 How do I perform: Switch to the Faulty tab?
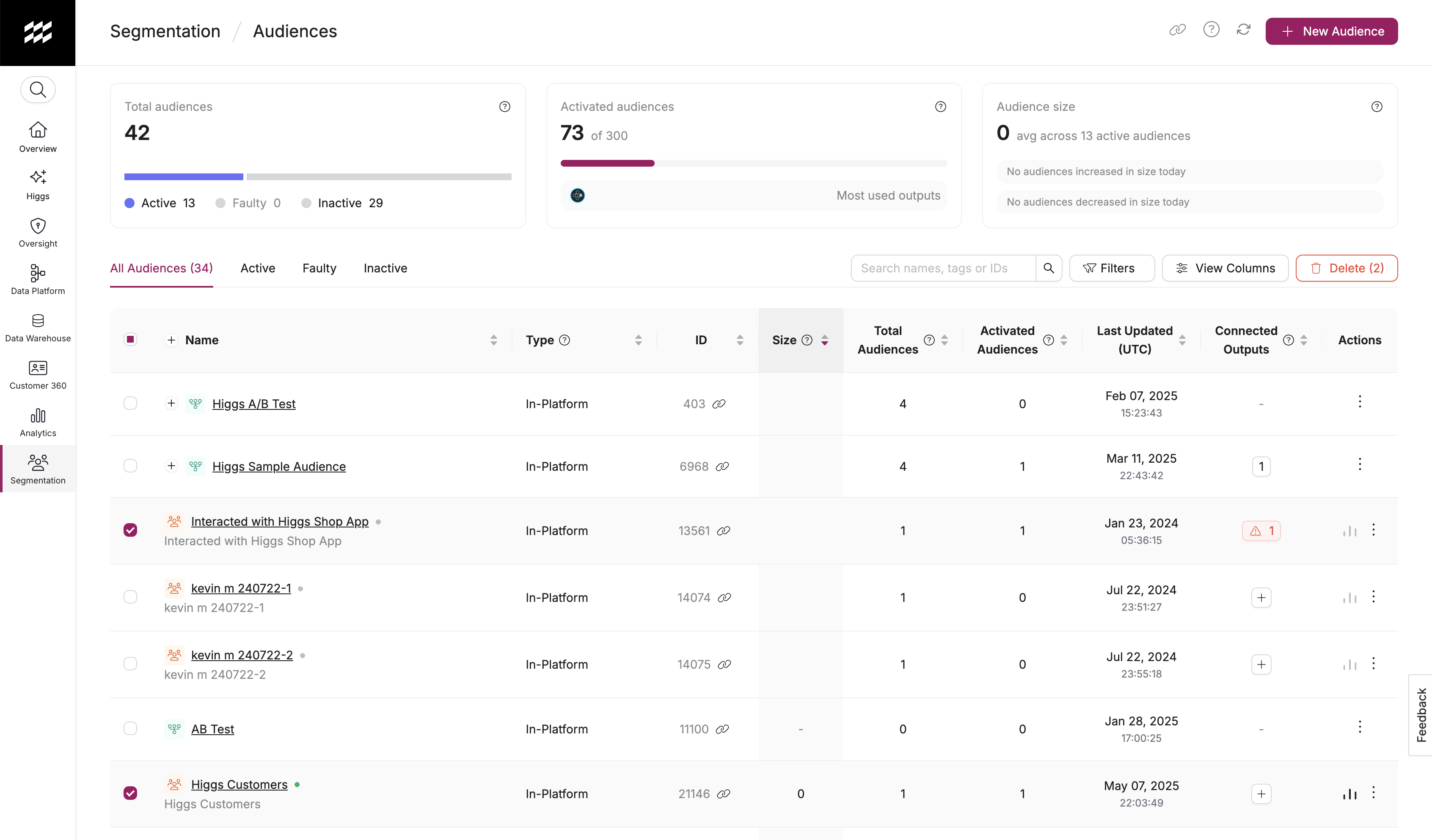click(319, 268)
